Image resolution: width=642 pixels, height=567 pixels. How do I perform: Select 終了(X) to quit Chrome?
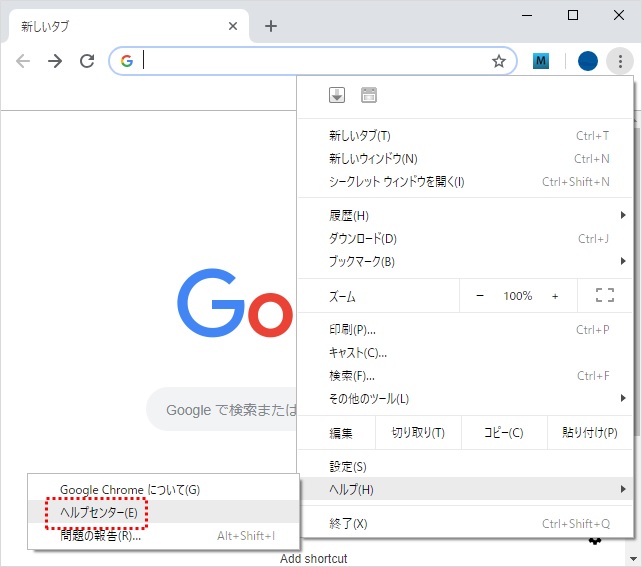coord(465,524)
